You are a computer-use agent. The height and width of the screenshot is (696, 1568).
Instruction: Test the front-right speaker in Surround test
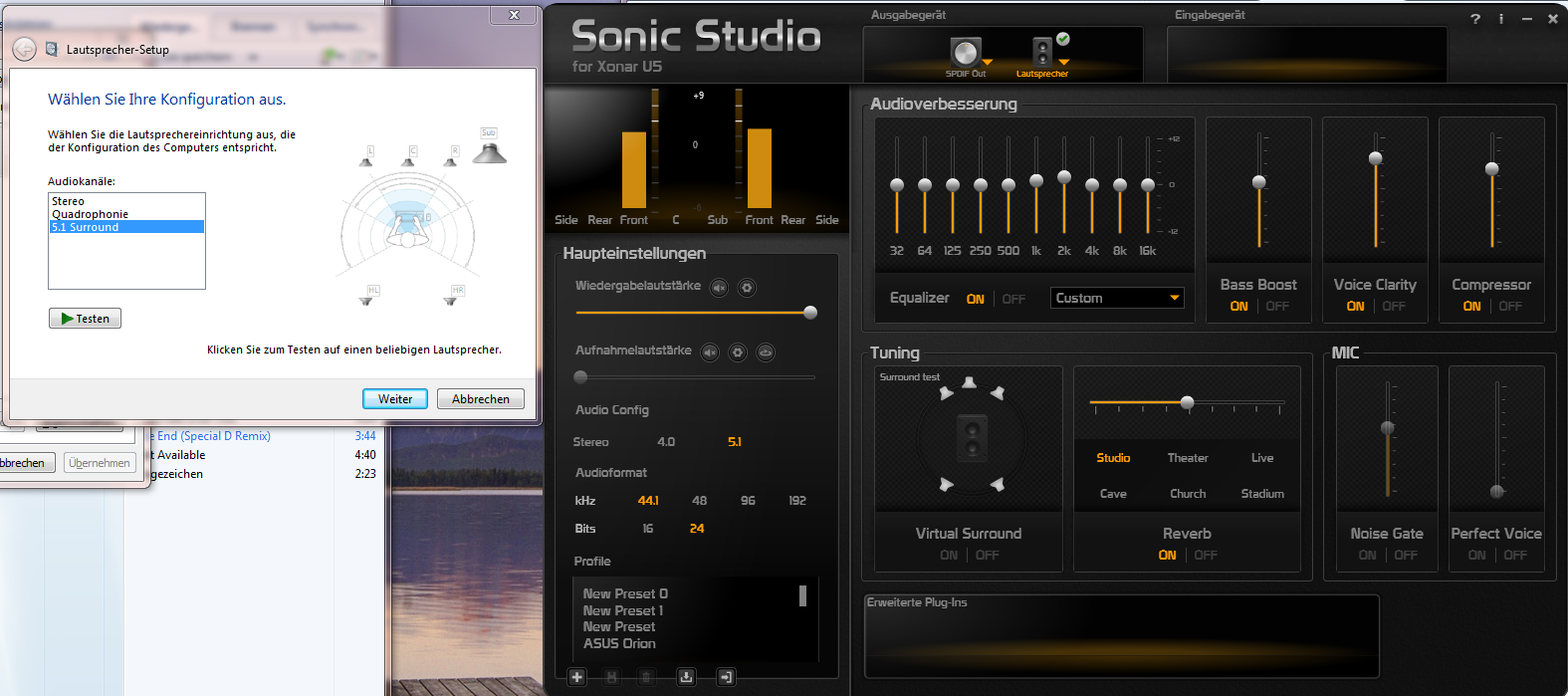click(x=997, y=393)
